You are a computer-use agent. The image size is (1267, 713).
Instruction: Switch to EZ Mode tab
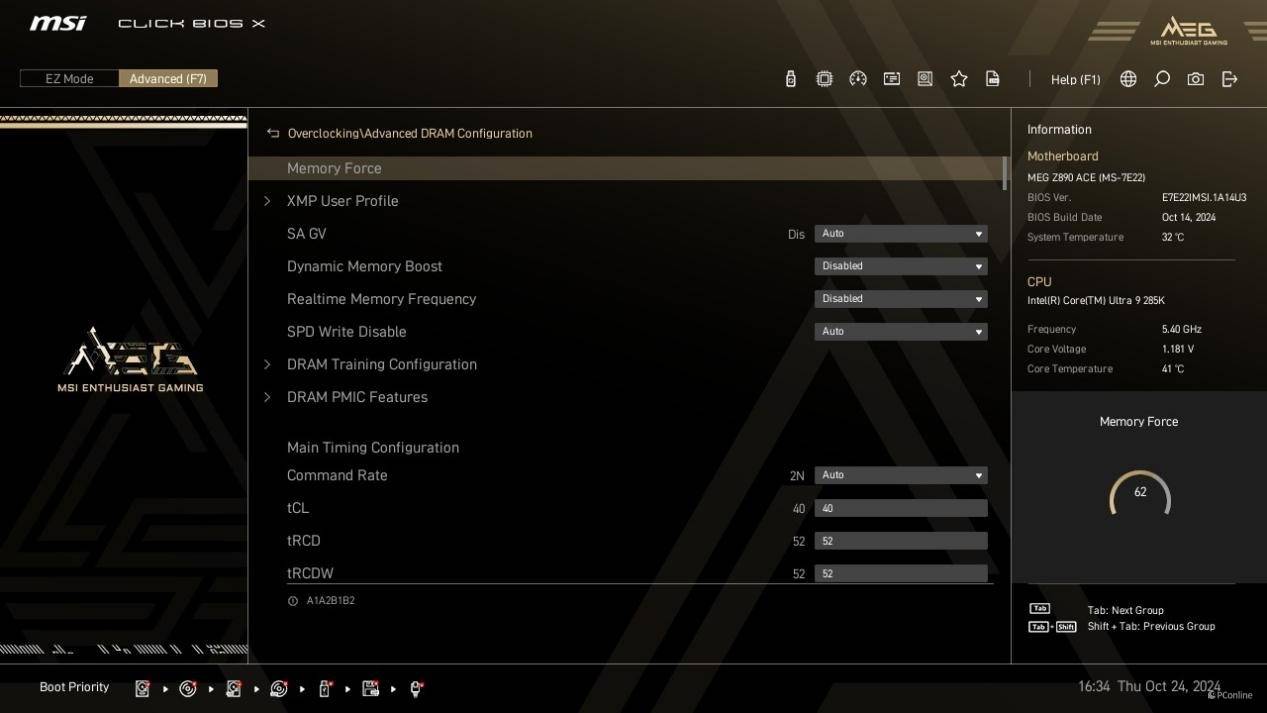(x=69, y=79)
